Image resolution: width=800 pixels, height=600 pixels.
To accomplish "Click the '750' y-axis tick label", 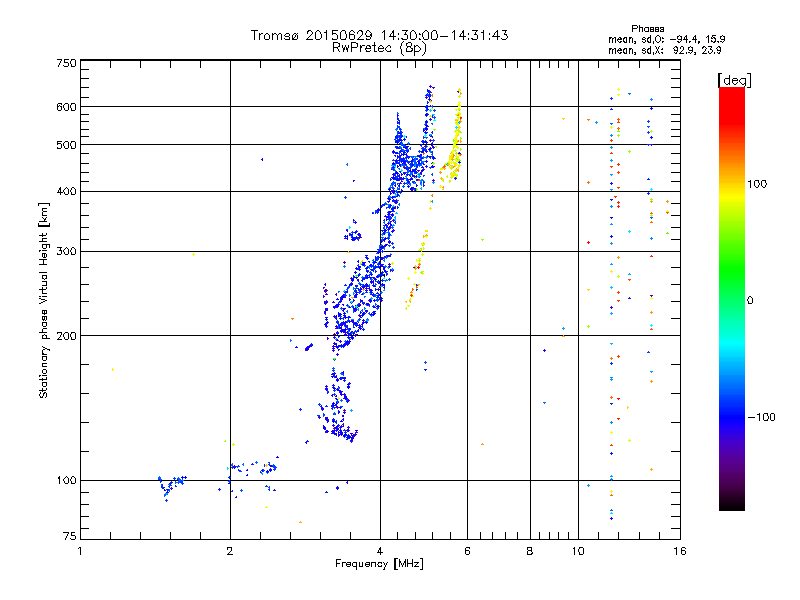I will 66,63.
